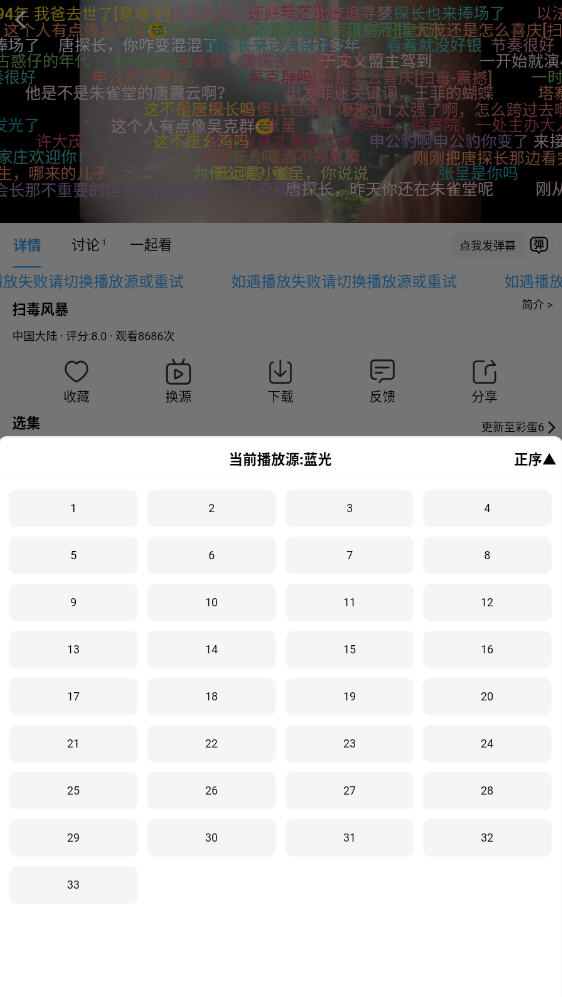Play episode 16
The height and width of the screenshot is (997, 562).
[x=487, y=649]
